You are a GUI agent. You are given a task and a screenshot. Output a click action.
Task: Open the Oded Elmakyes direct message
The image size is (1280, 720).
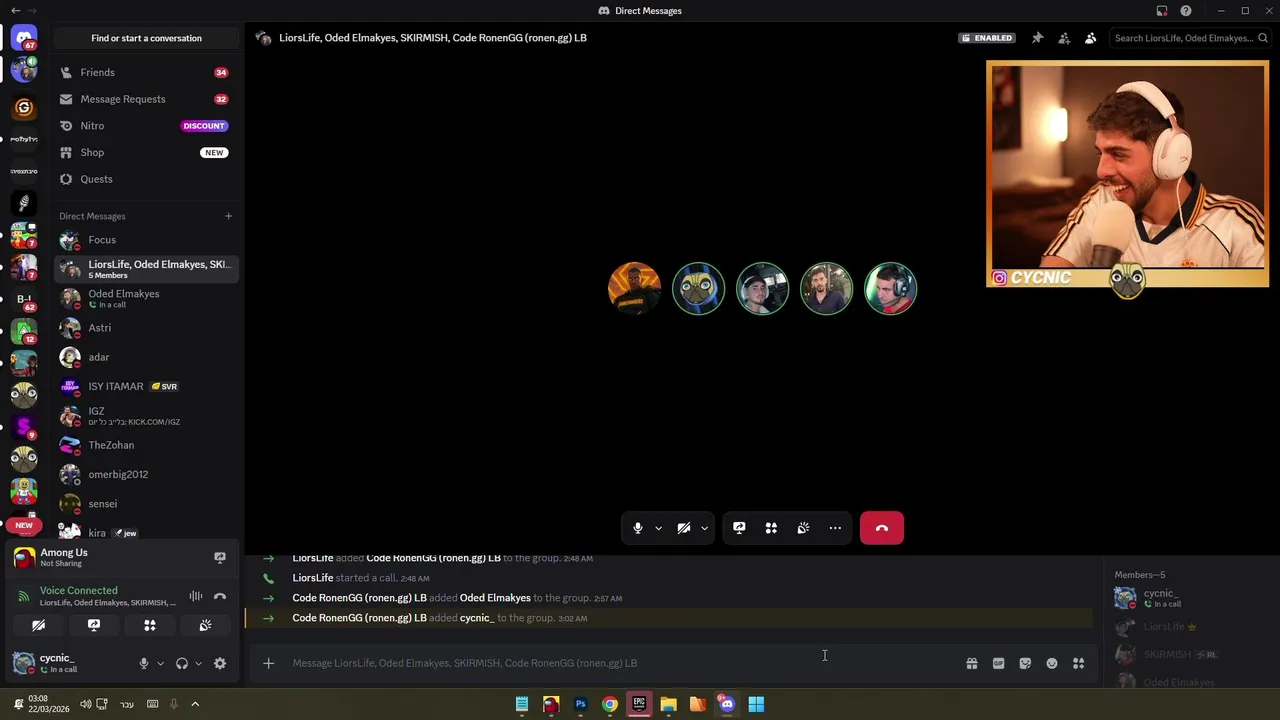coord(146,298)
